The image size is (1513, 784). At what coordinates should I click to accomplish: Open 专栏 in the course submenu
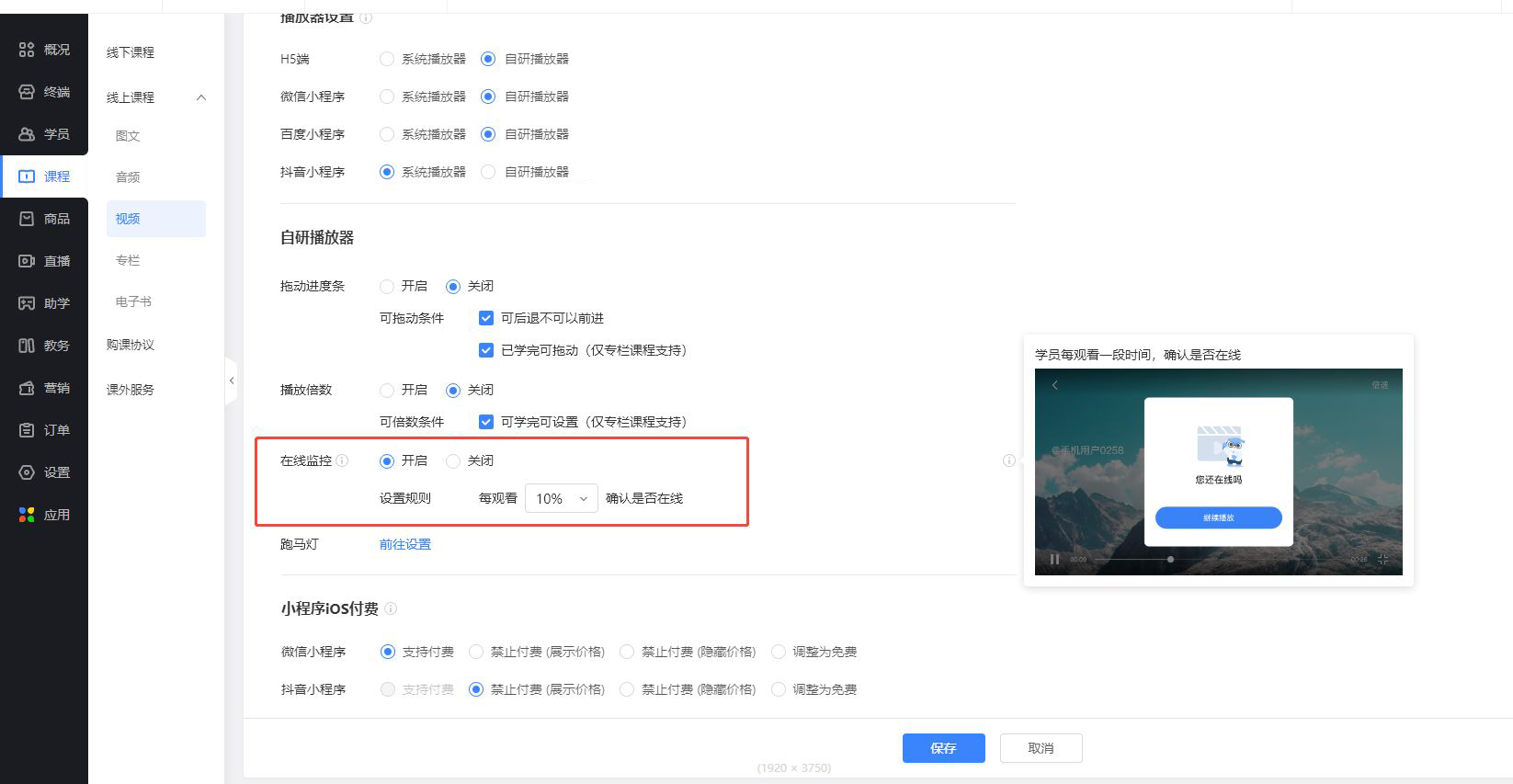coord(128,260)
